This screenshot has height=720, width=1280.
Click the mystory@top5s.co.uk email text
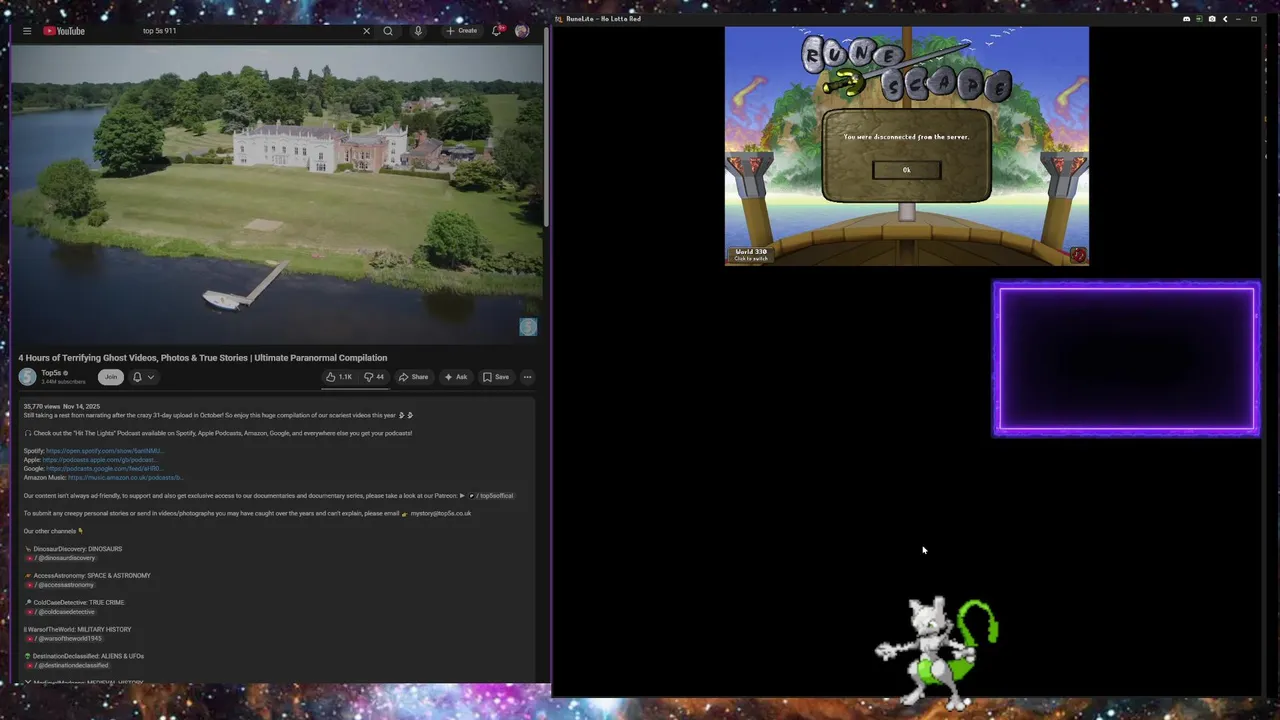pyautogui.click(x=441, y=514)
